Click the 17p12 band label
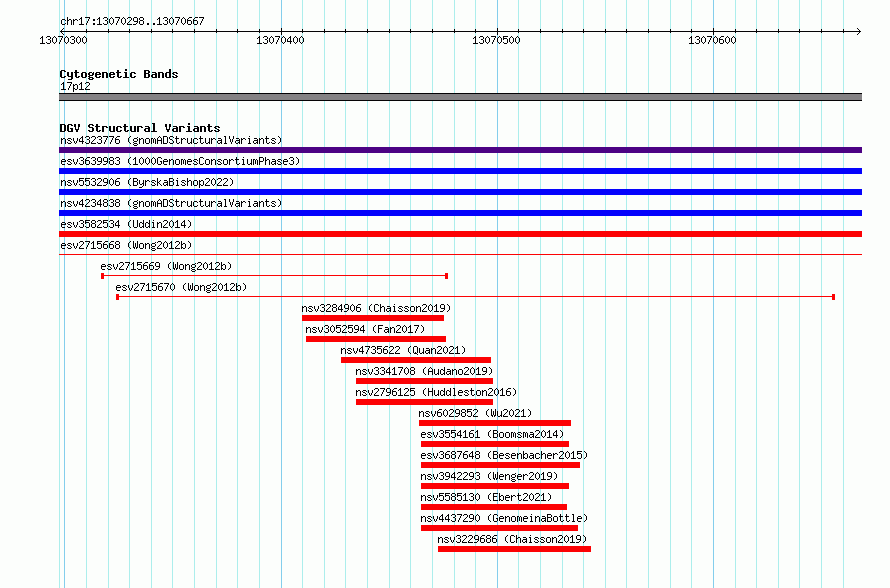 pyautogui.click(x=75, y=86)
